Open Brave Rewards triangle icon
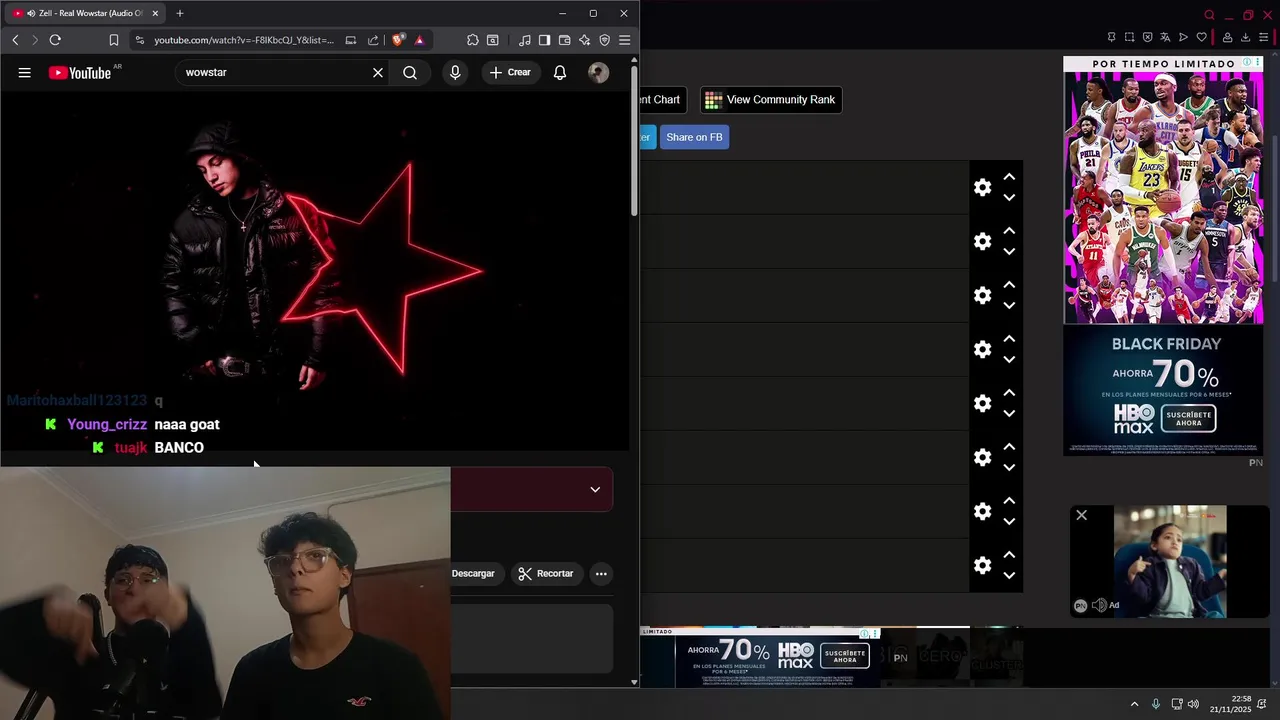 [x=419, y=40]
